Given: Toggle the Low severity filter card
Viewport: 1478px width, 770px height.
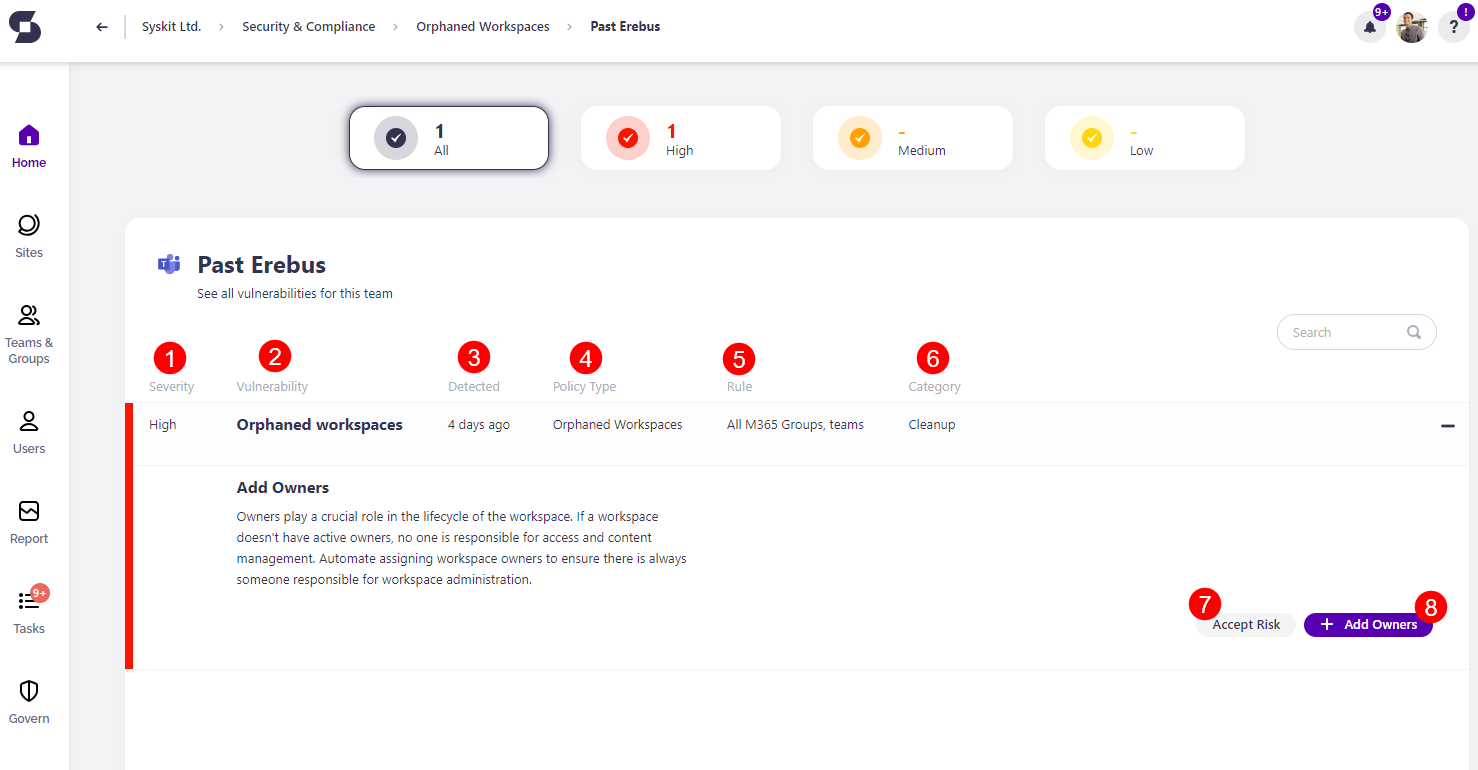Looking at the screenshot, I should [x=1144, y=137].
